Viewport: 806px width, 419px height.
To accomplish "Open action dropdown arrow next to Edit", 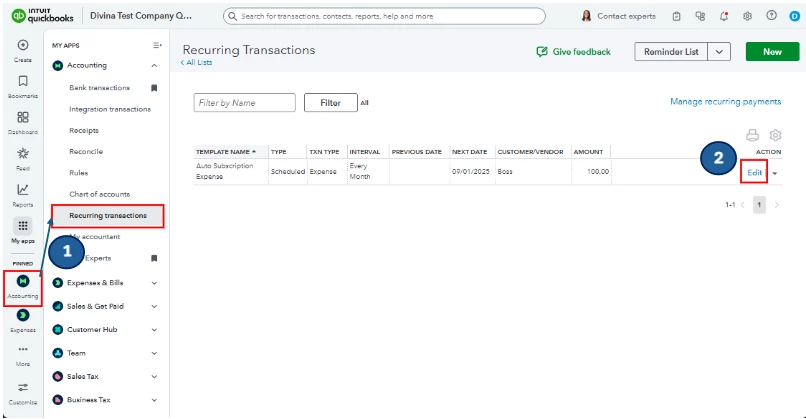I will pyautogui.click(x=775, y=173).
